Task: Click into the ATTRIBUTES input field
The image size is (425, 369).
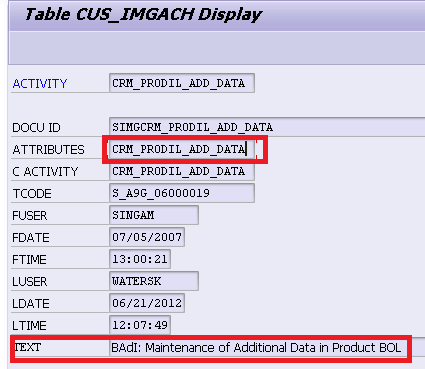Action: tap(182, 149)
